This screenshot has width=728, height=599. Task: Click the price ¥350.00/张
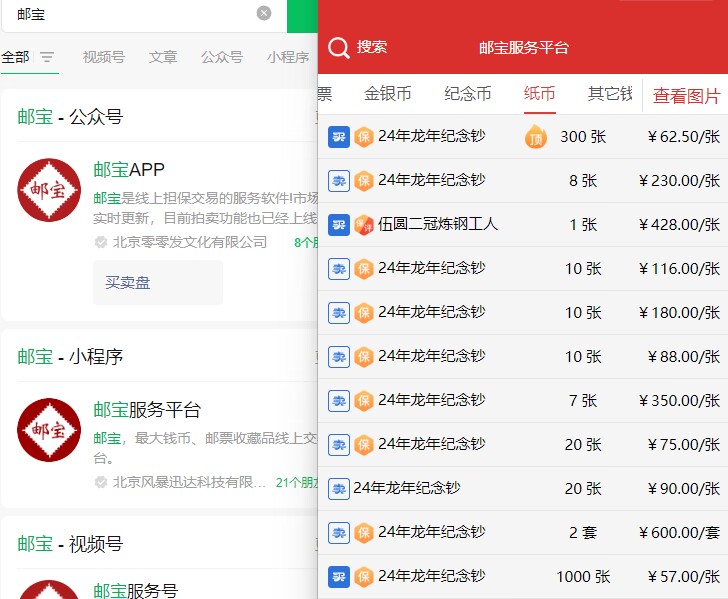(679, 401)
